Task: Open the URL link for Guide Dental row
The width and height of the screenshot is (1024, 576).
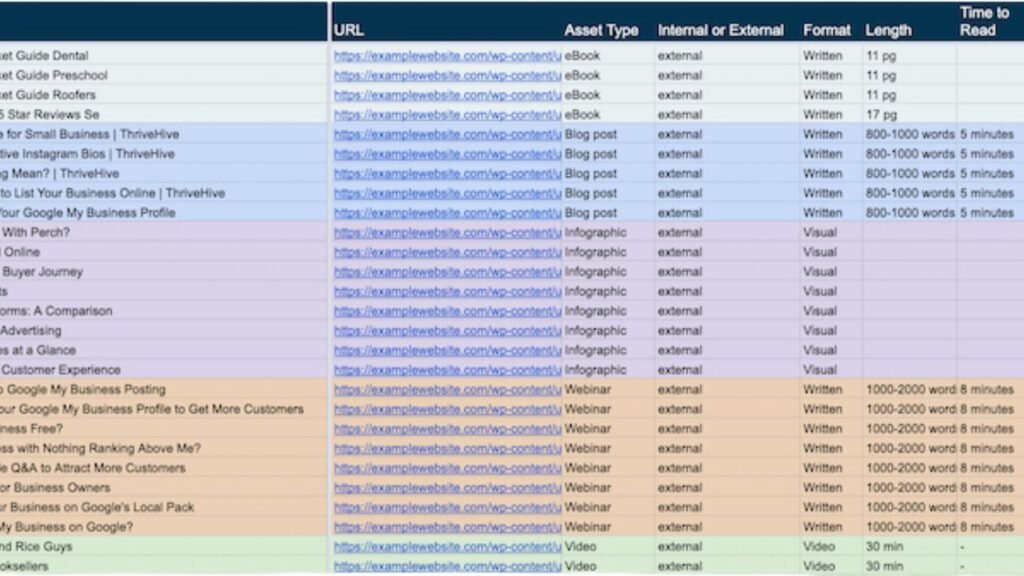Action: point(447,56)
